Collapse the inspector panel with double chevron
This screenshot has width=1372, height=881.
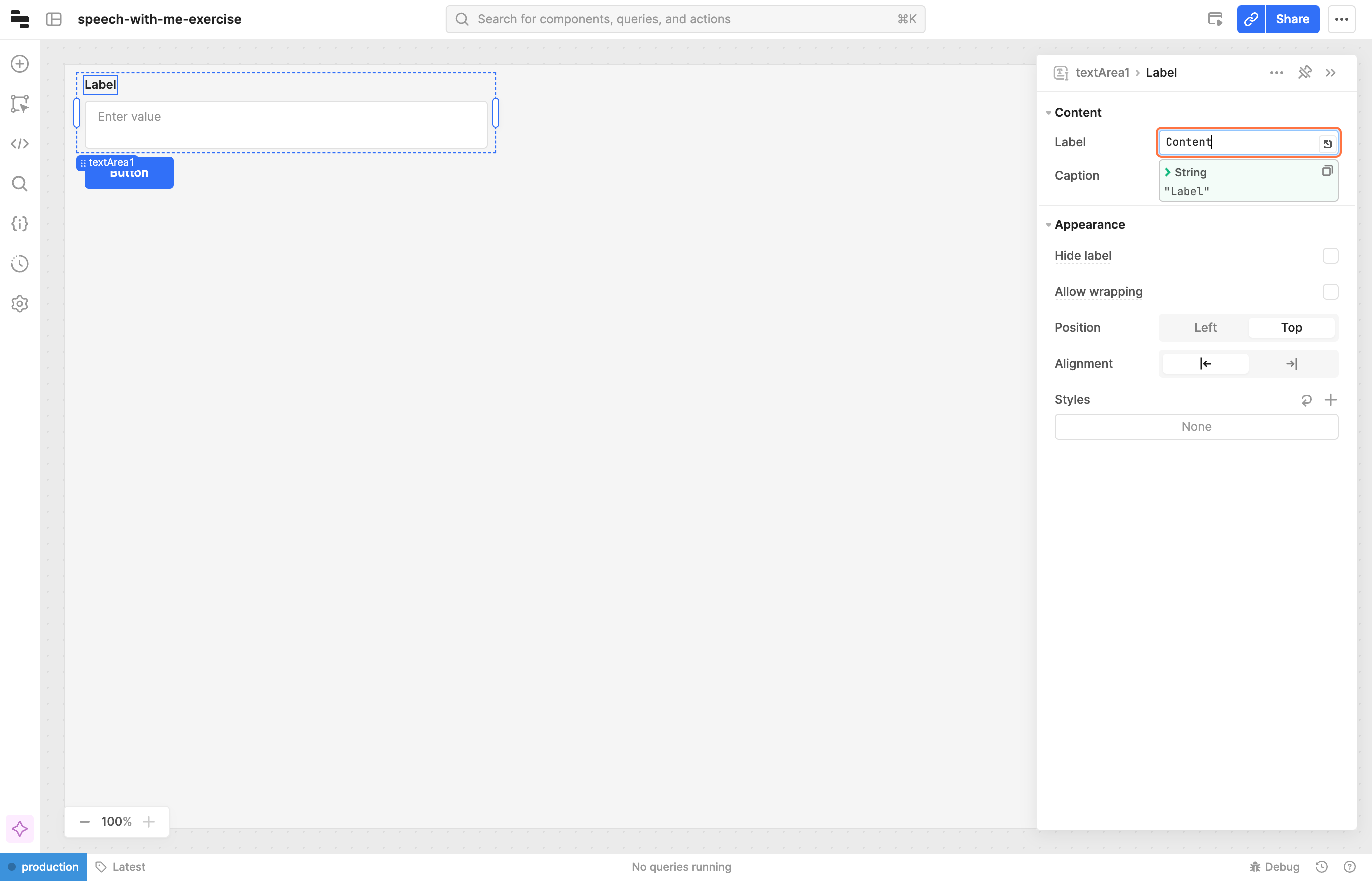coord(1331,72)
